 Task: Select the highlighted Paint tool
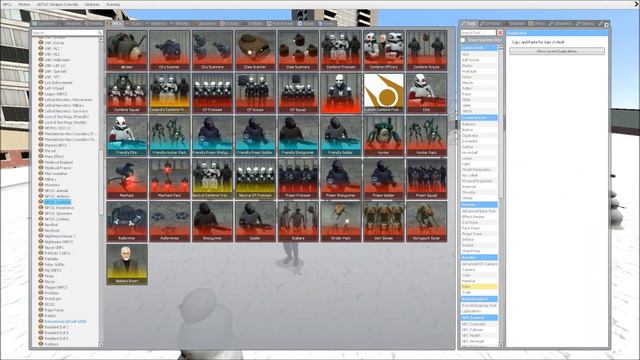point(479,287)
